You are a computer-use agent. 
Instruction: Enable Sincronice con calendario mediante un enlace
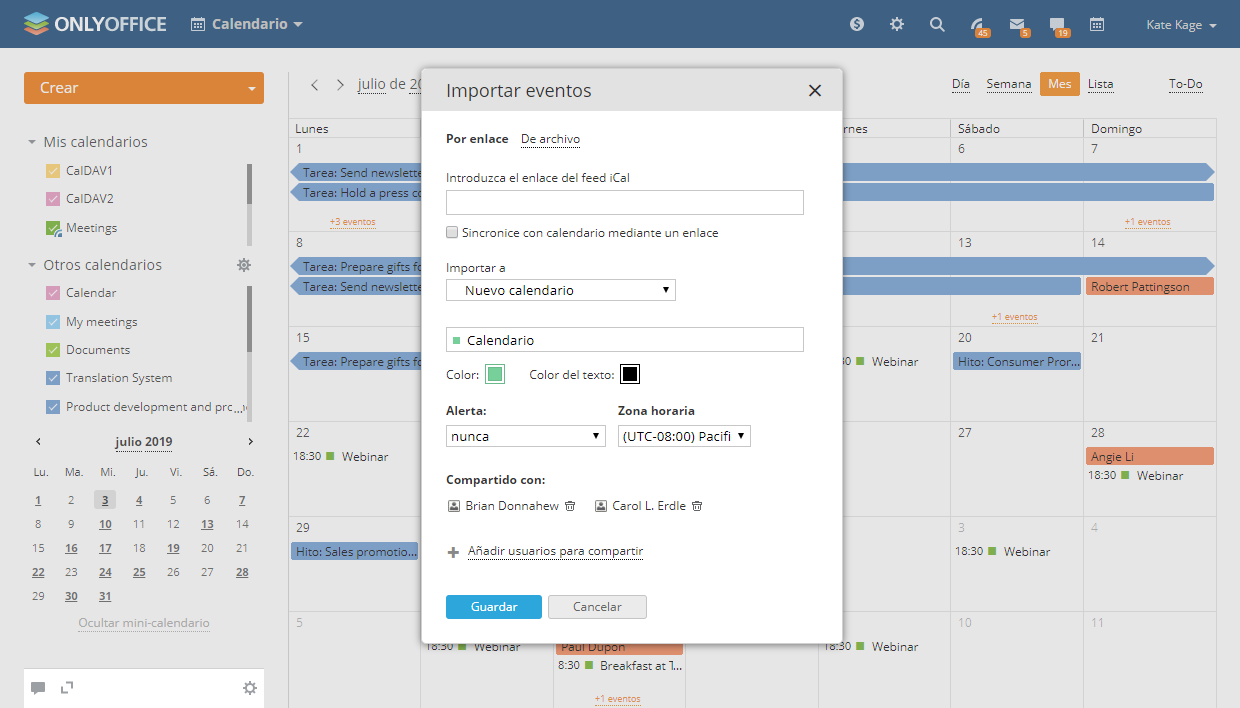click(452, 233)
